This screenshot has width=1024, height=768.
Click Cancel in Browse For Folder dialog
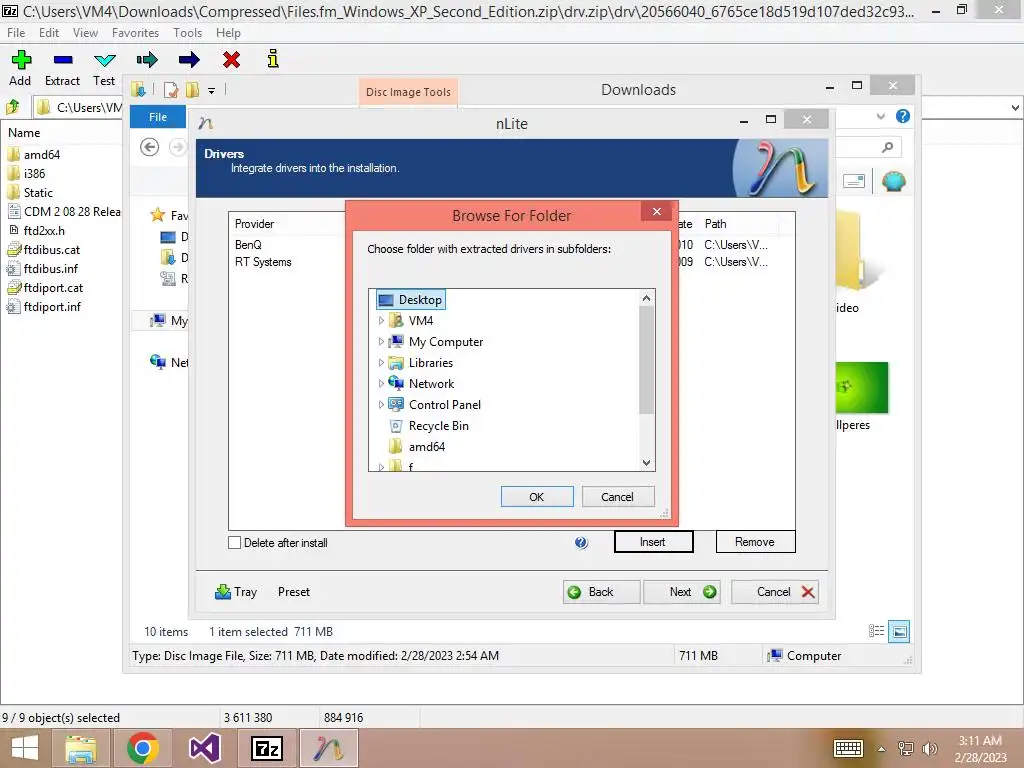coord(617,496)
